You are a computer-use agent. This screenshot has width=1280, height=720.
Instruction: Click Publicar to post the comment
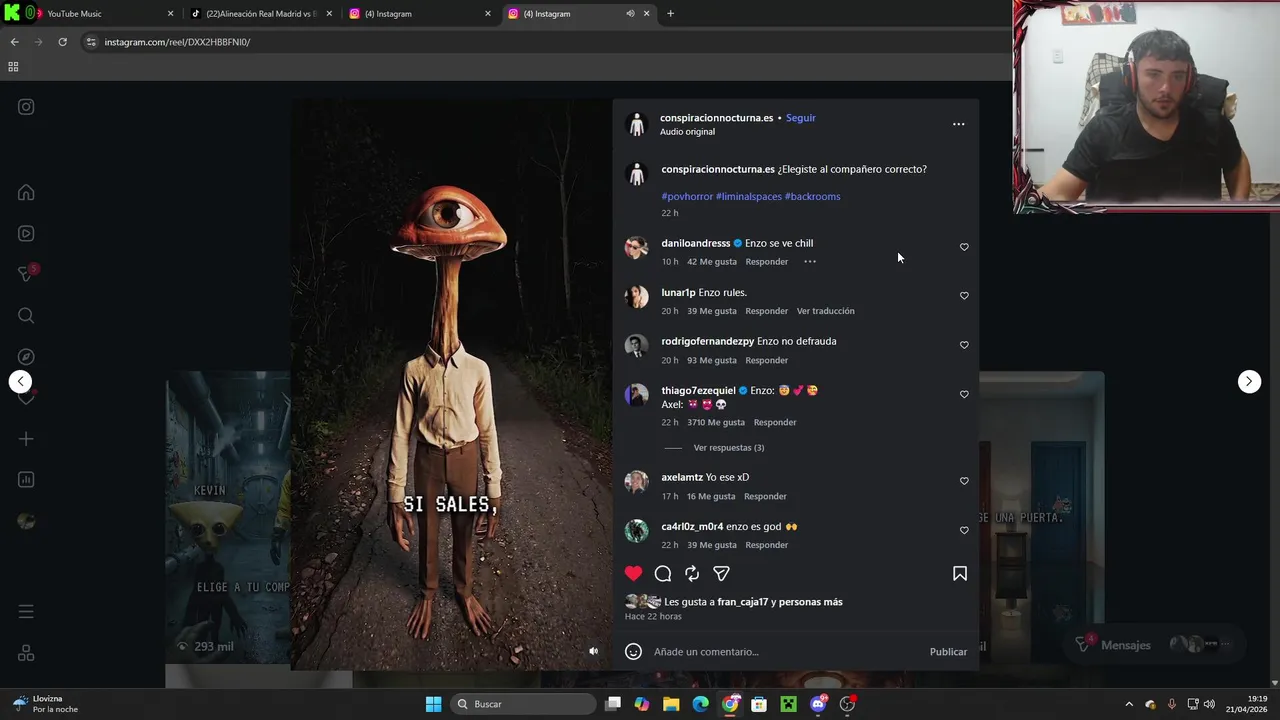[948, 652]
